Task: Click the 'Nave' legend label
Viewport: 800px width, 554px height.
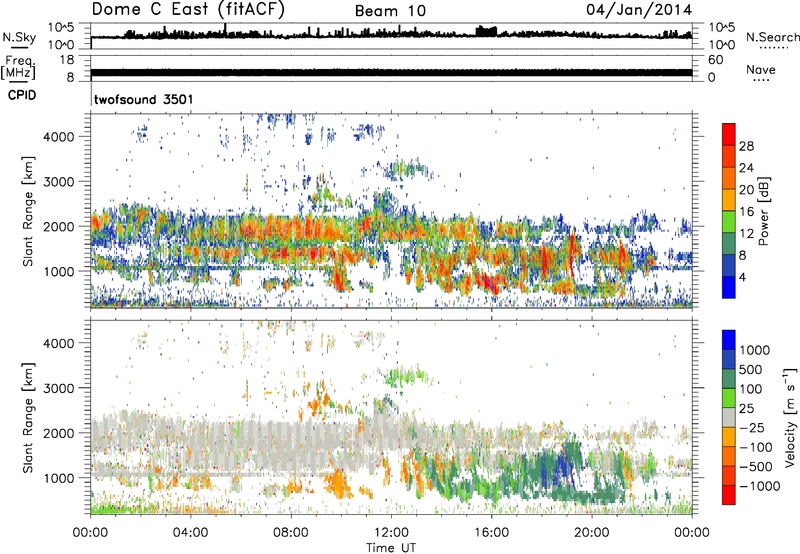Action: pos(761,70)
